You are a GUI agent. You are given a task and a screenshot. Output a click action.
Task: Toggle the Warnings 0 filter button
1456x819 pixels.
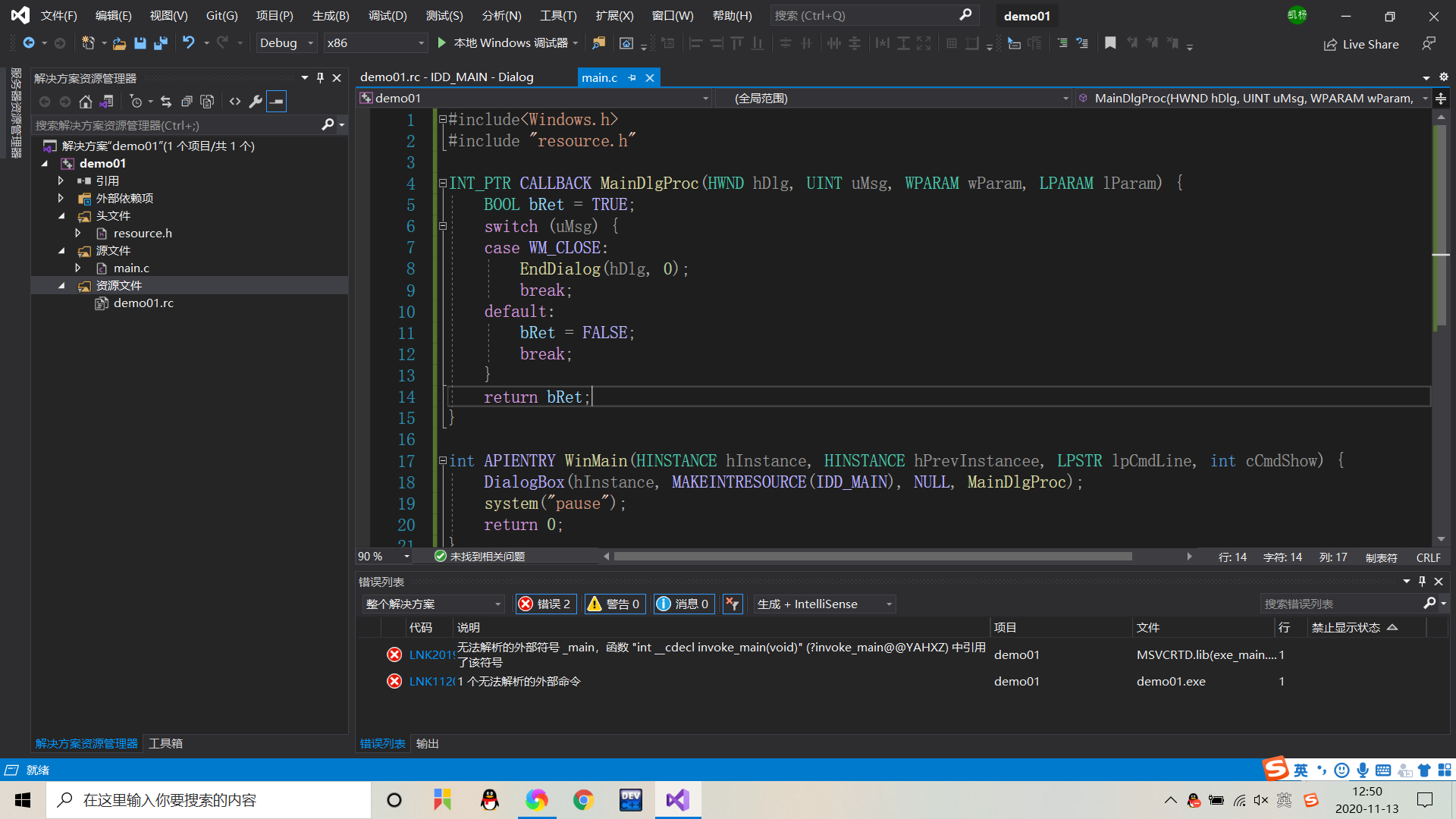click(614, 604)
